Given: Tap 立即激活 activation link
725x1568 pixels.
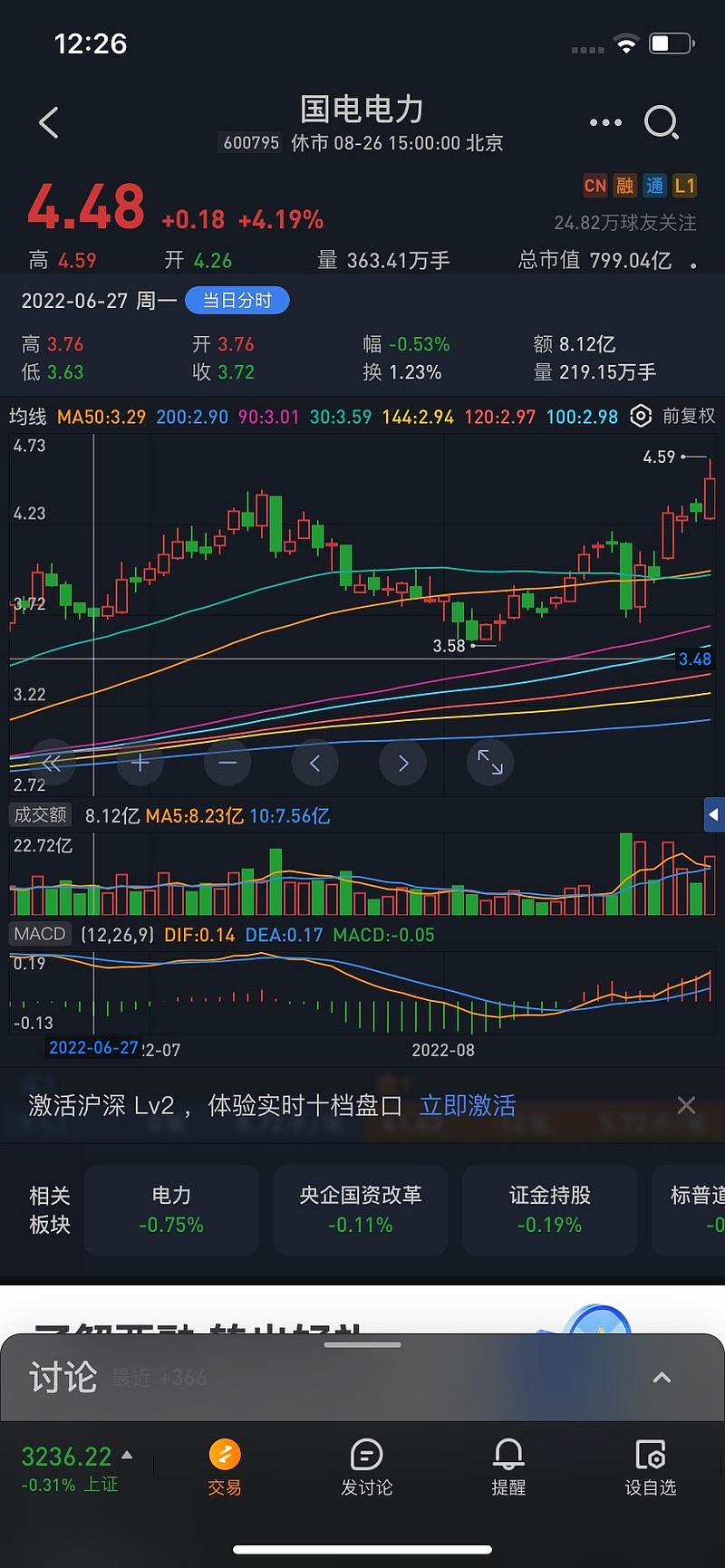Looking at the screenshot, I should [x=468, y=1105].
